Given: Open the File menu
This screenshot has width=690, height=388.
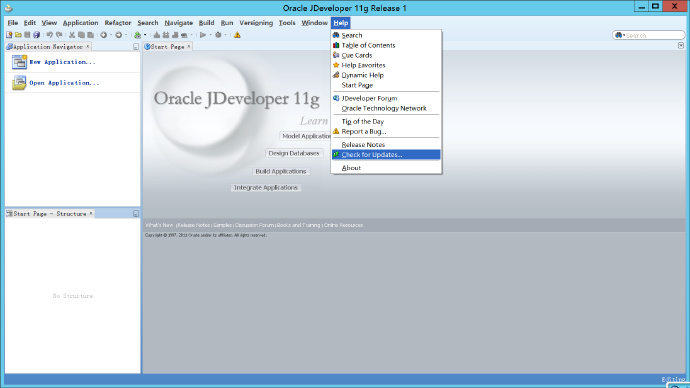Looking at the screenshot, I should click(x=13, y=23).
